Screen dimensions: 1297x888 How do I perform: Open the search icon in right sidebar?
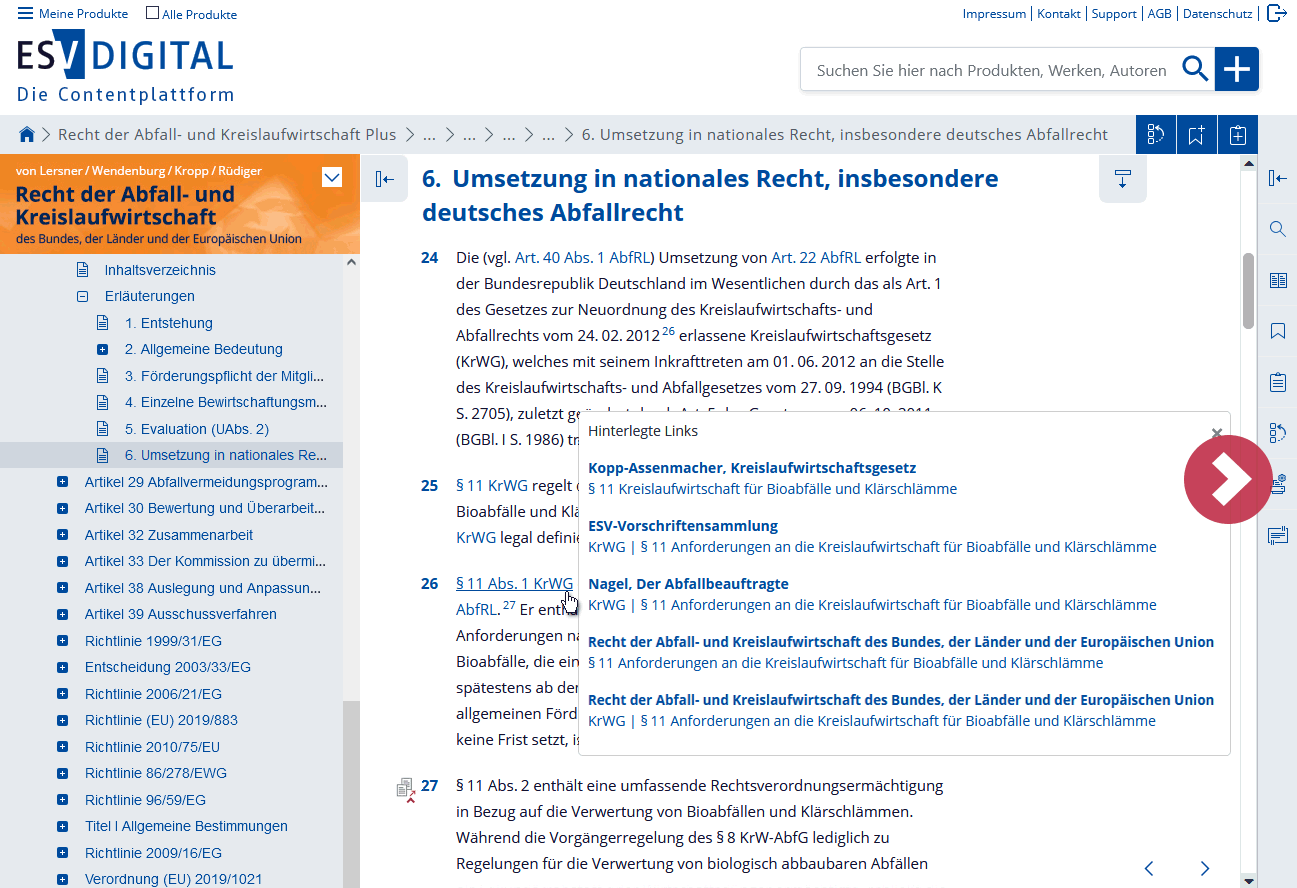point(1277,229)
